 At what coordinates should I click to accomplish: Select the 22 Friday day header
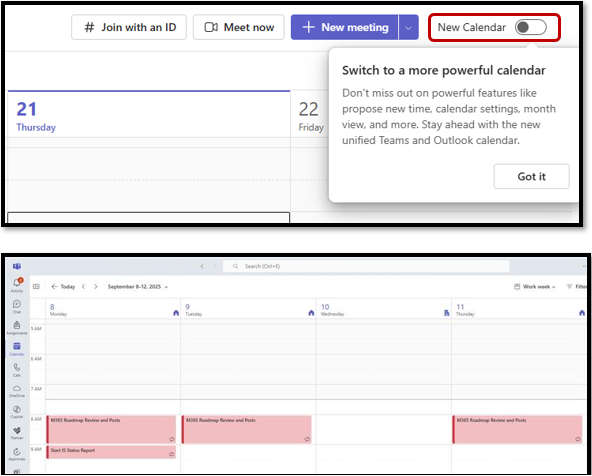(311, 116)
